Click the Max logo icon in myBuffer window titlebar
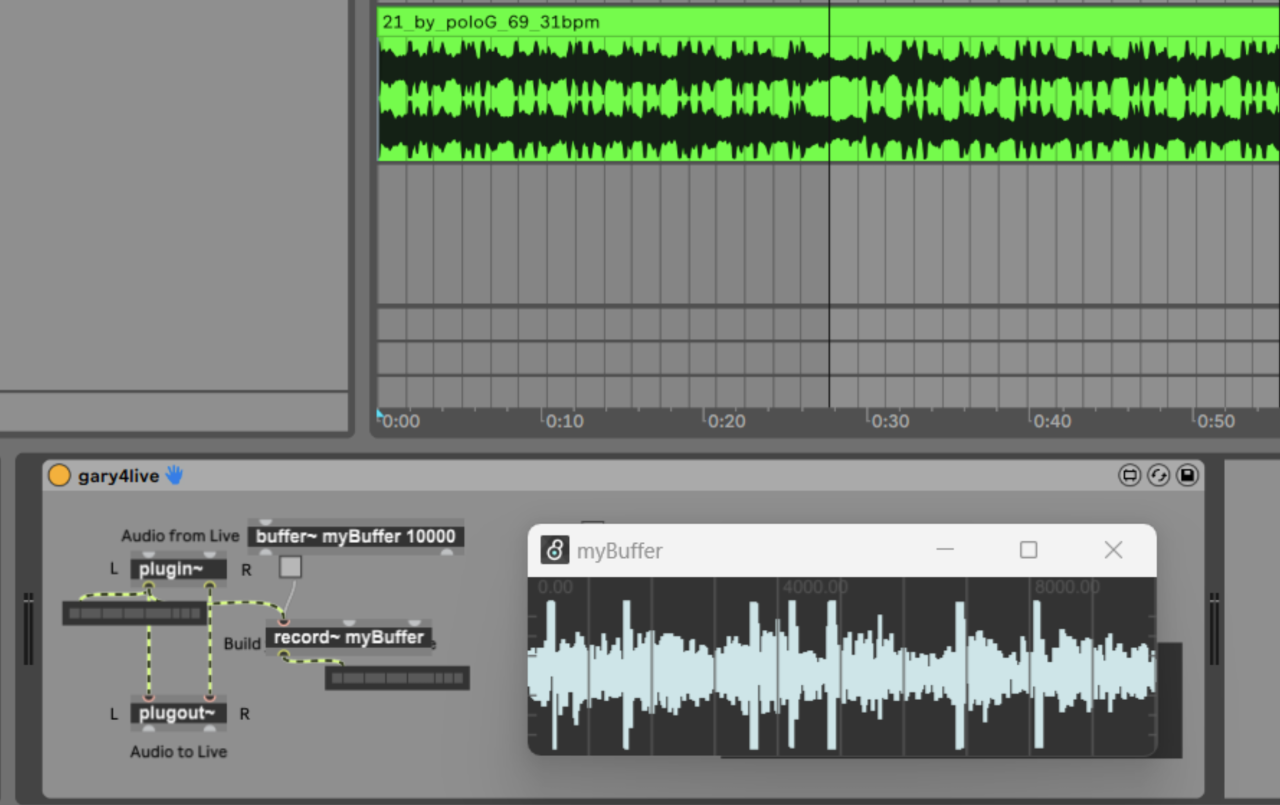The width and height of the screenshot is (1280, 805). [553, 549]
